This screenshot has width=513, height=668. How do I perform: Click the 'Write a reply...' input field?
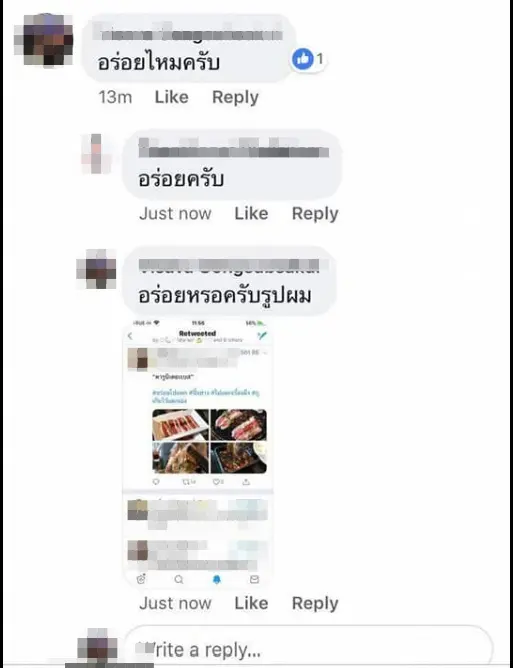point(308,647)
